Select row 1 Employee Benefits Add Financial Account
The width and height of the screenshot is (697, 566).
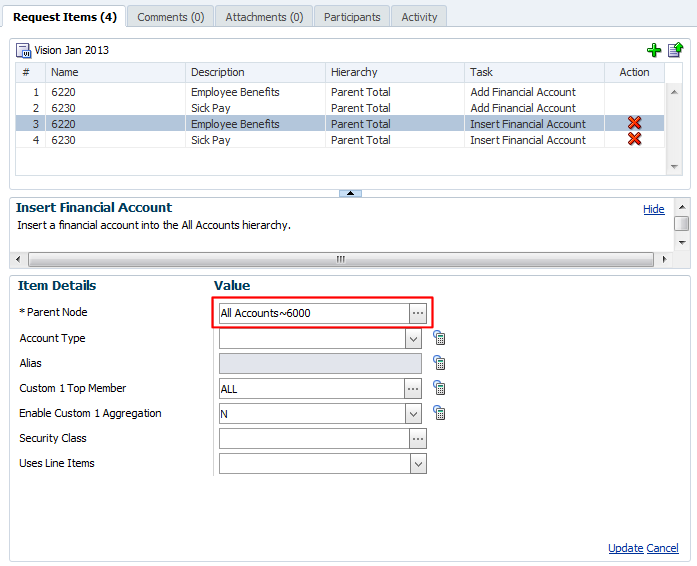pyautogui.click(x=235, y=92)
